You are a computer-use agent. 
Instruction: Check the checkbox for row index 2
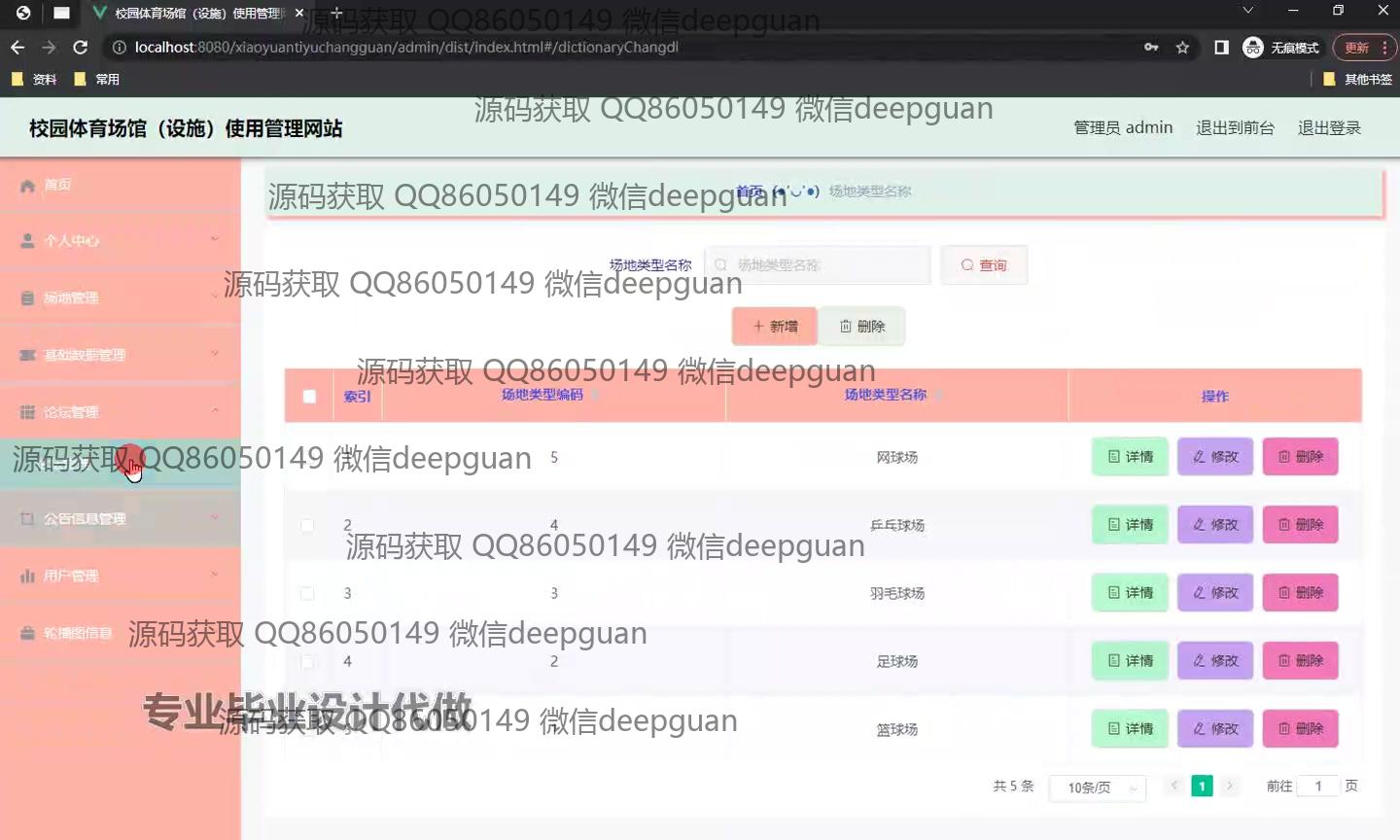307,525
